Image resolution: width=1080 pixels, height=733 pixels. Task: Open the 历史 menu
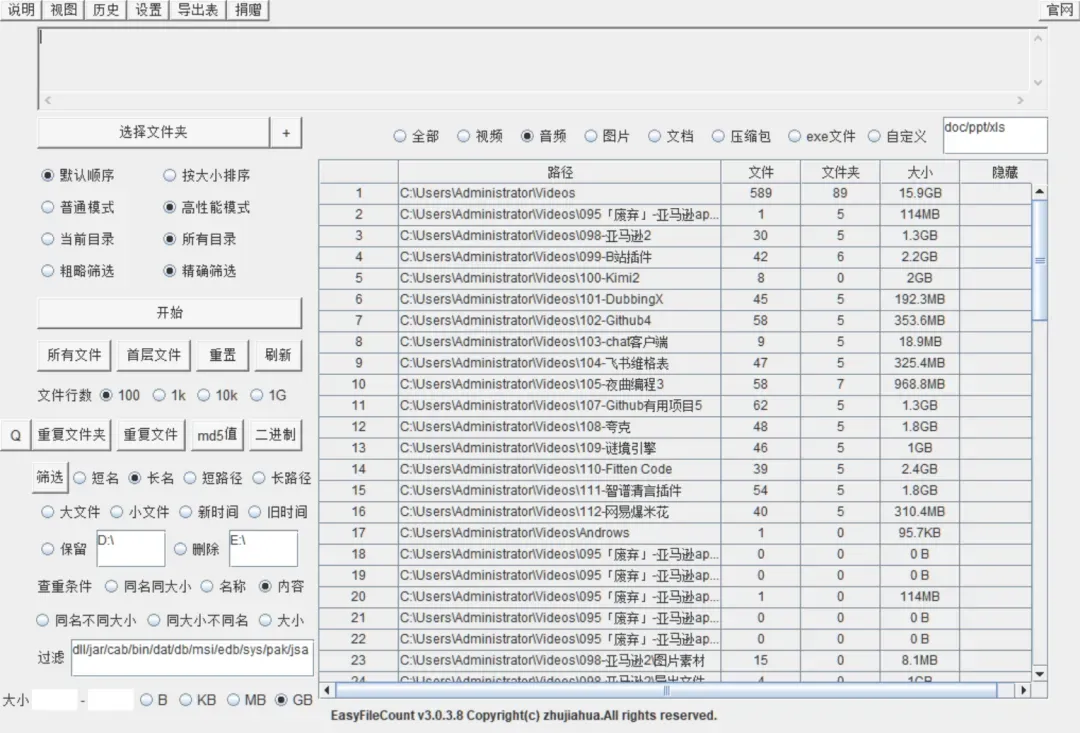pyautogui.click(x=105, y=10)
